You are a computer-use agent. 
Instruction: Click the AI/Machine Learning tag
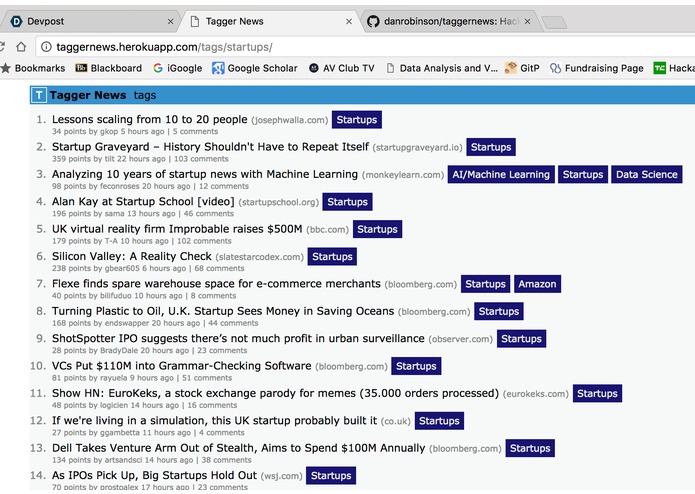coord(501,175)
